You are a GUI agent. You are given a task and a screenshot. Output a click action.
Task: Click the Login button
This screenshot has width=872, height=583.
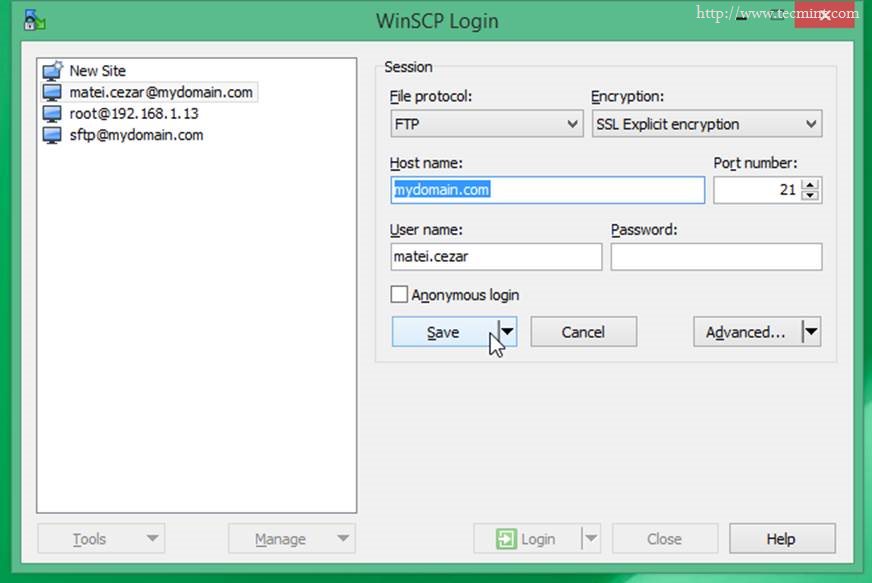pyautogui.click(x=527, y=538)
